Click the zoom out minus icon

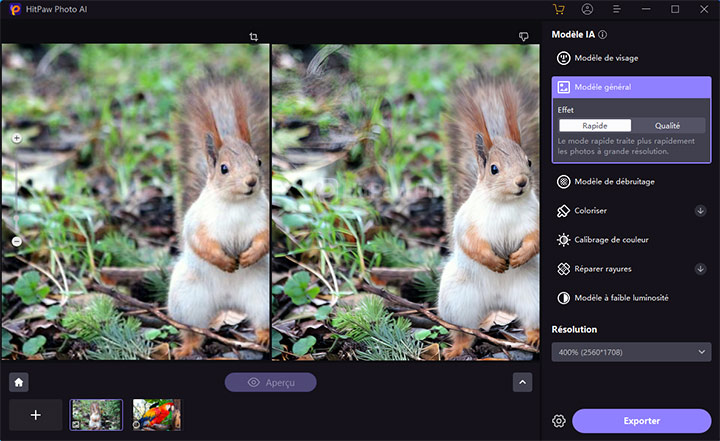[17, 241]
